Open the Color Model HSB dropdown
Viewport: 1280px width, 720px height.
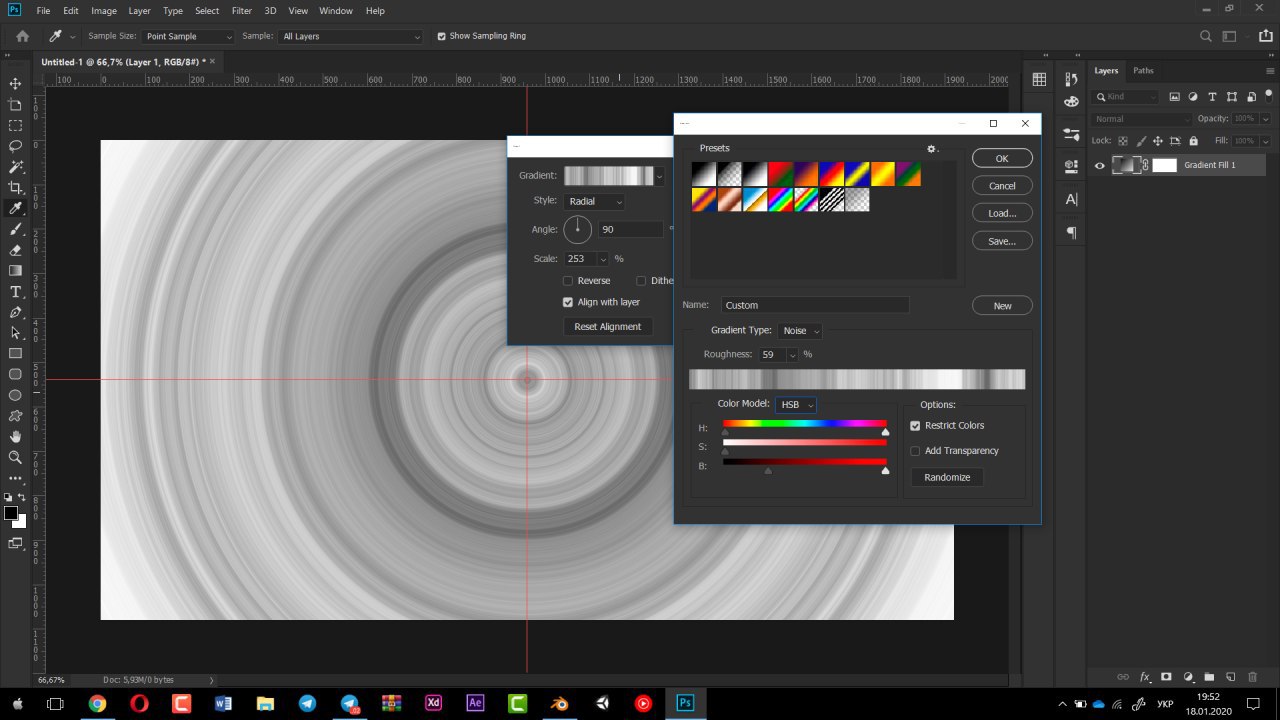796,405
